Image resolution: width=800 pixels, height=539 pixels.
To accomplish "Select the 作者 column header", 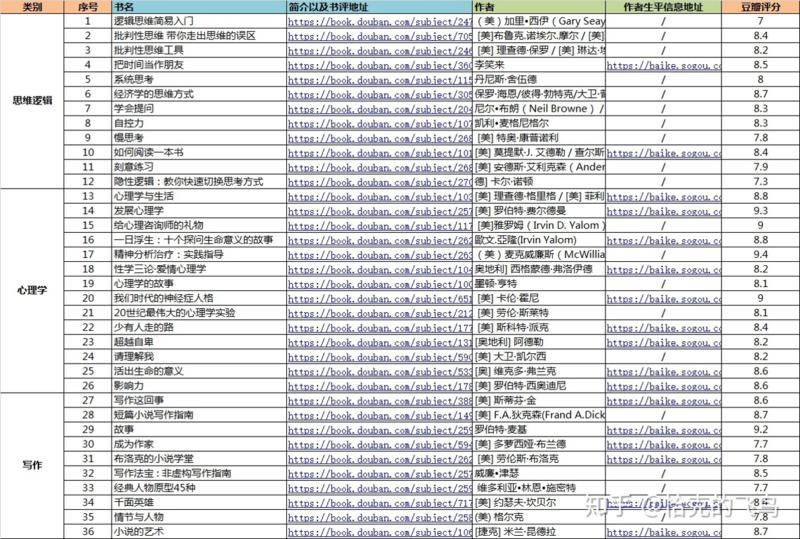I will (539, 7).
